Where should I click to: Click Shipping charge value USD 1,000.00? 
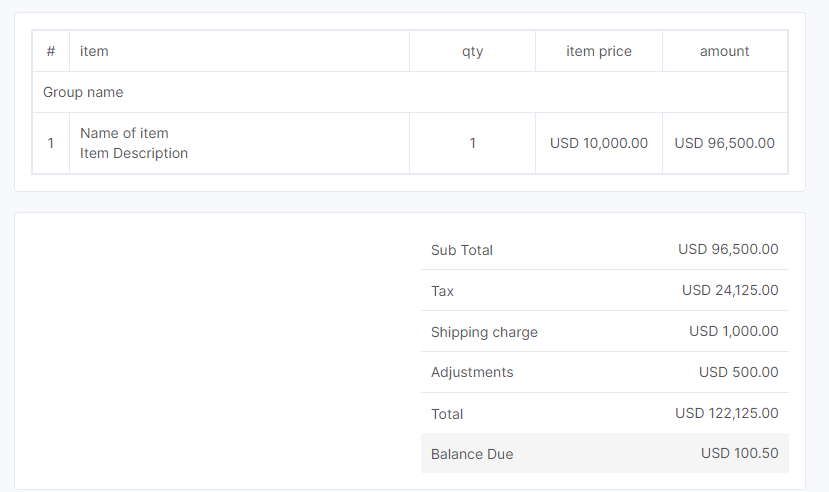[x=734, y=331]
